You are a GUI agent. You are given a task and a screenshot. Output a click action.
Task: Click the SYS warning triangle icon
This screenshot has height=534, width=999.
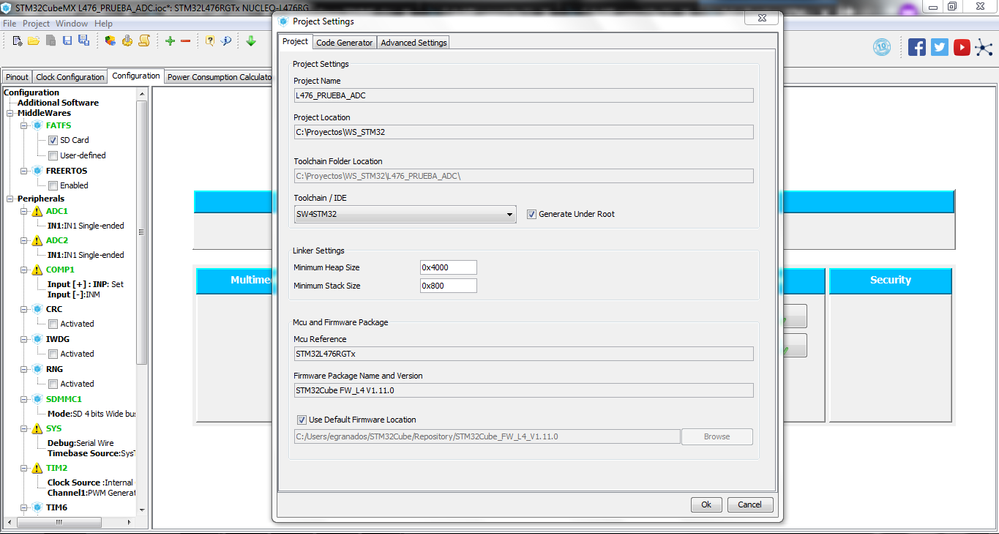[37, 428]
